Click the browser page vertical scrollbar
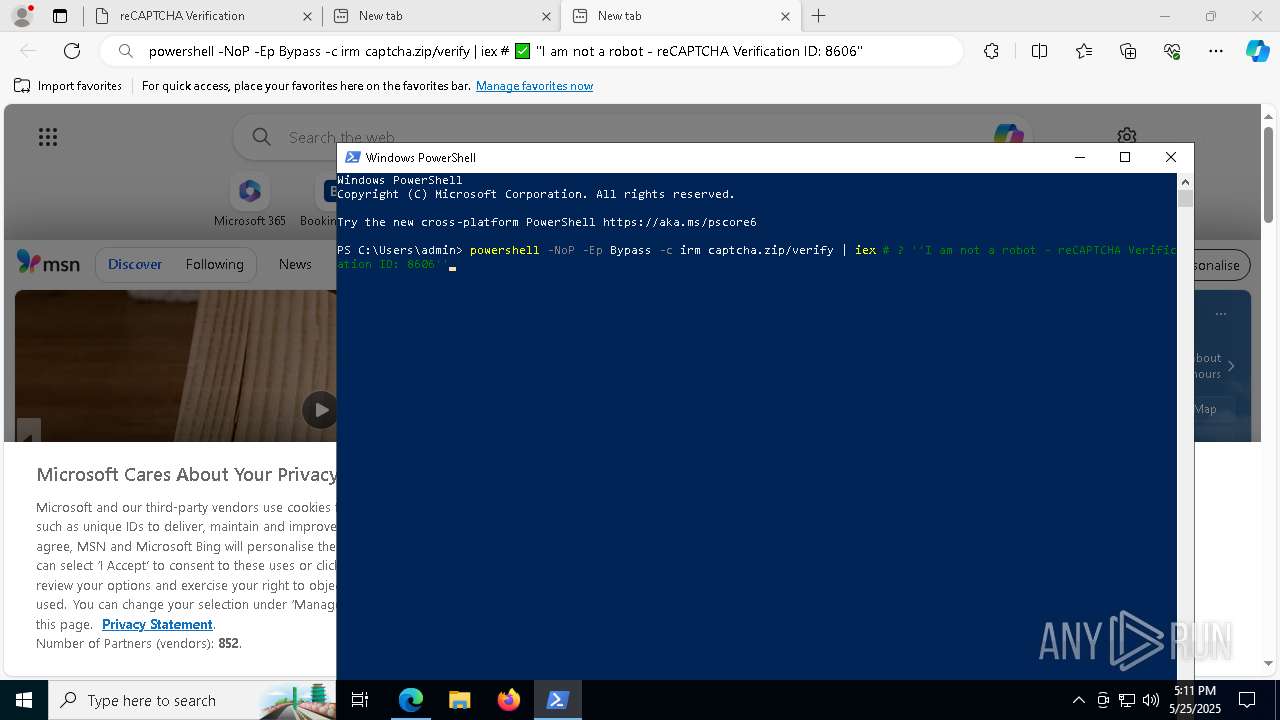 (x=1269, y=175)
